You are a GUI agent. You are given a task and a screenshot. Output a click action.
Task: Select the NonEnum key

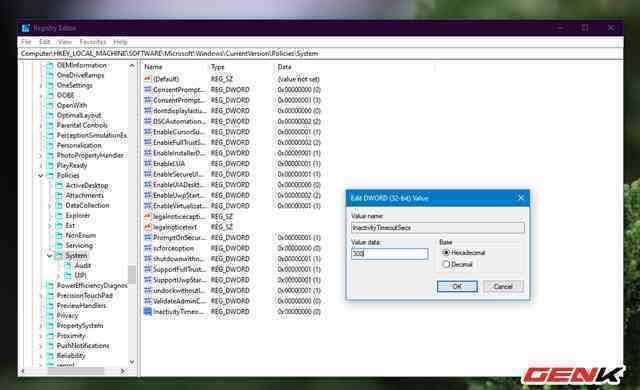point(81,235)
